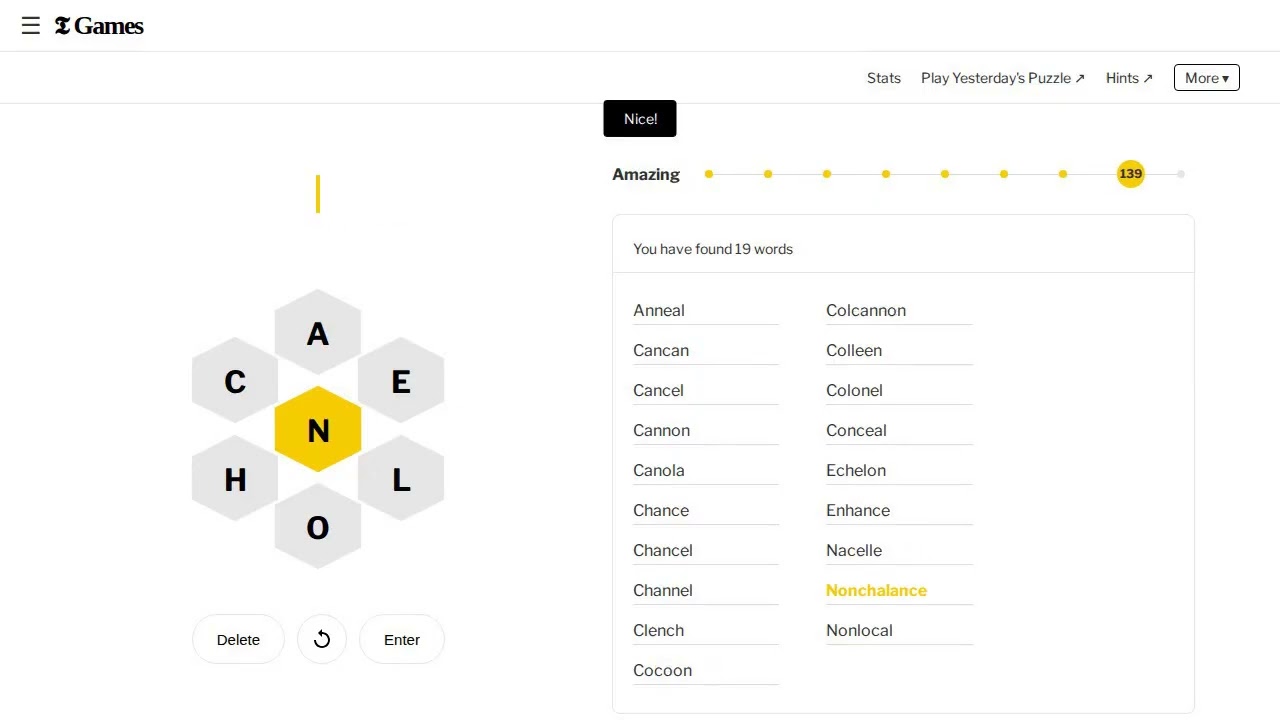Select the highlighted word Nonchalance
Viewport: 1280px width, 720px height.
pyautogui.click(x=876, y=590)
